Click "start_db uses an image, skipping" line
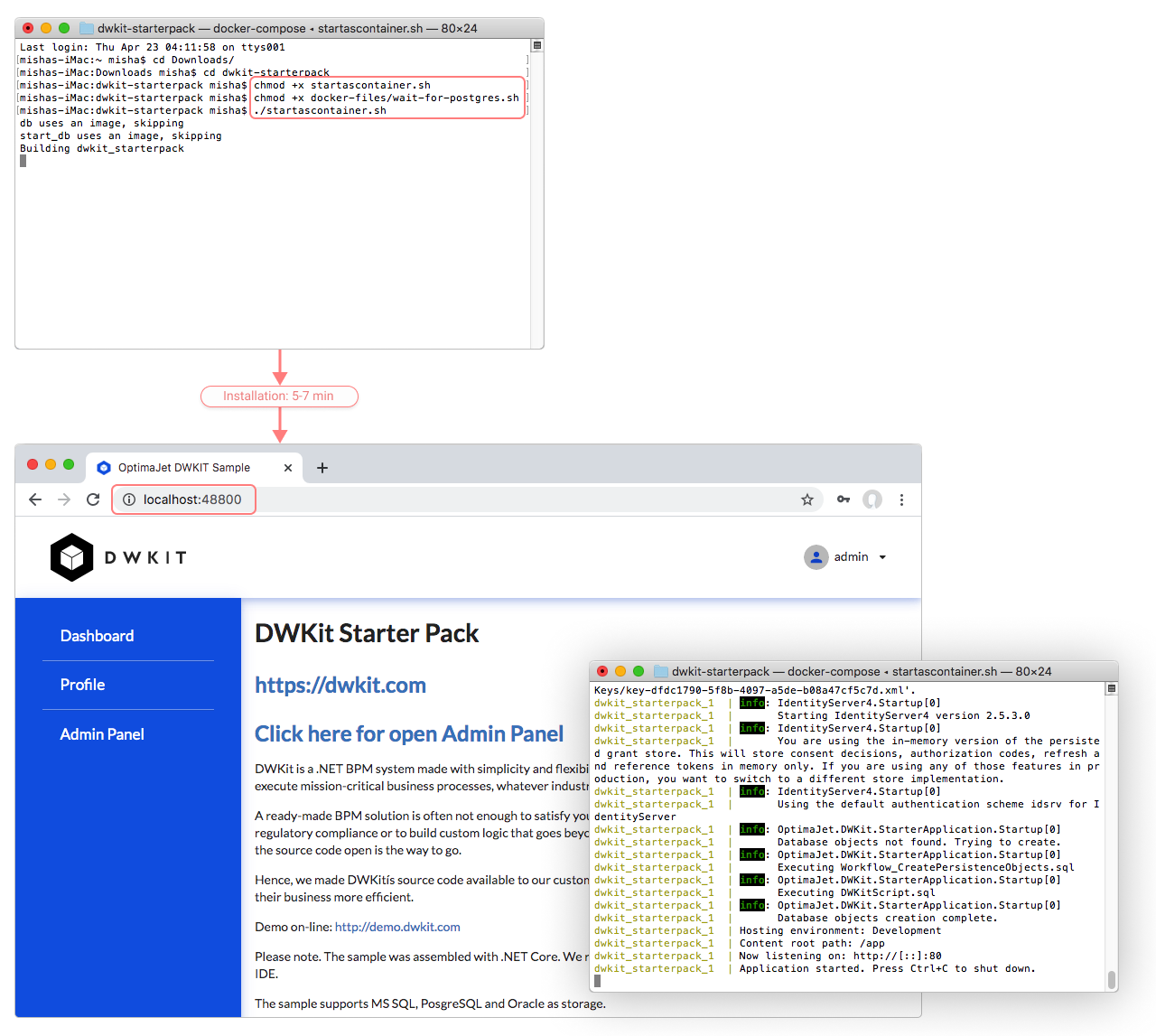1156x1036 pixels. [x=121, y=135]
